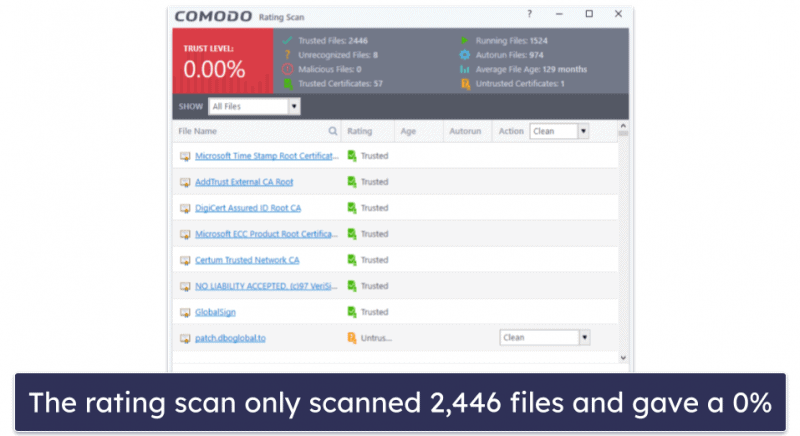Click the Autorun Files gear icon
Screen dimensions: 800x436
tap(464, 55)
